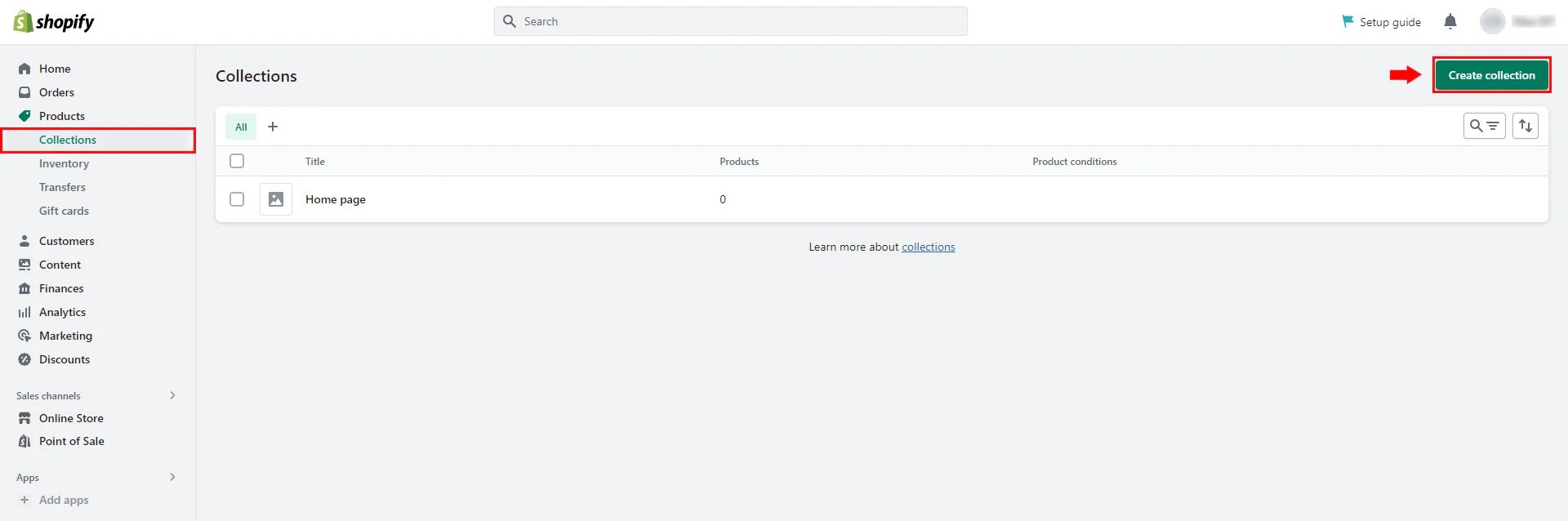Toggle the select all collections checkbox
The image size is (1568, 521).
[x=237, y=161]
